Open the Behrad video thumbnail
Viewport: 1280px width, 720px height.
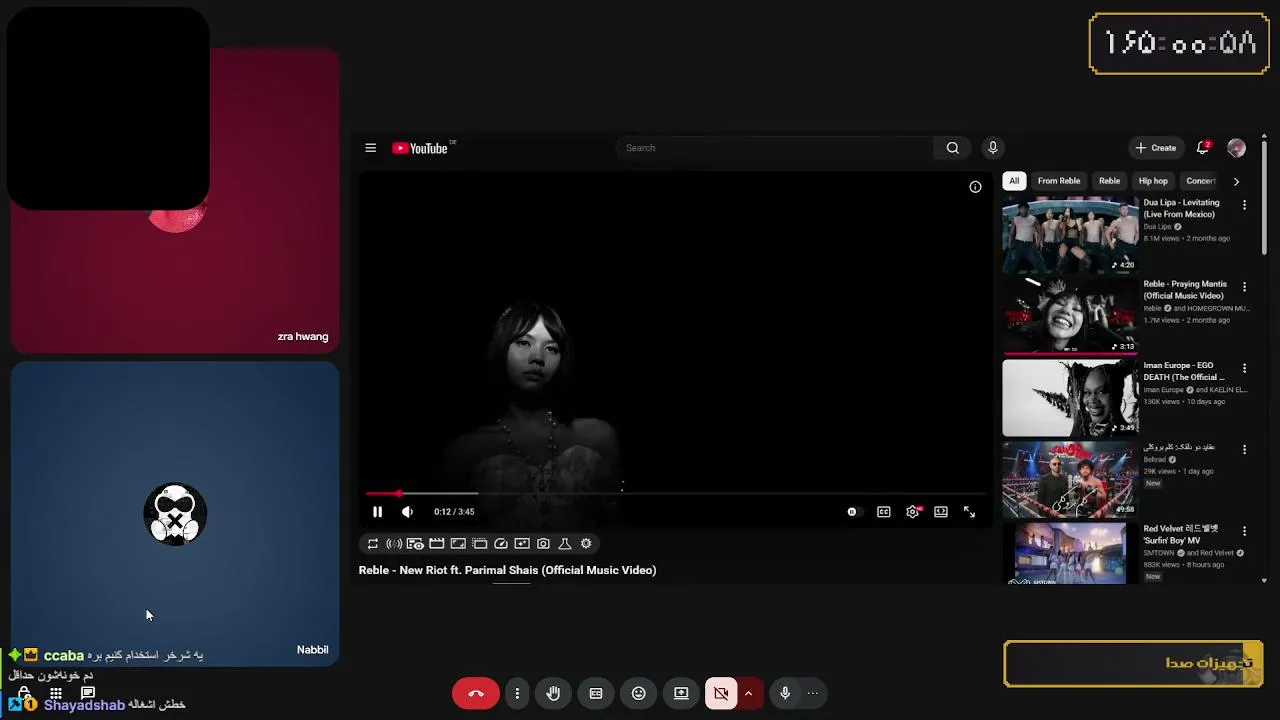coord(1070,480)
